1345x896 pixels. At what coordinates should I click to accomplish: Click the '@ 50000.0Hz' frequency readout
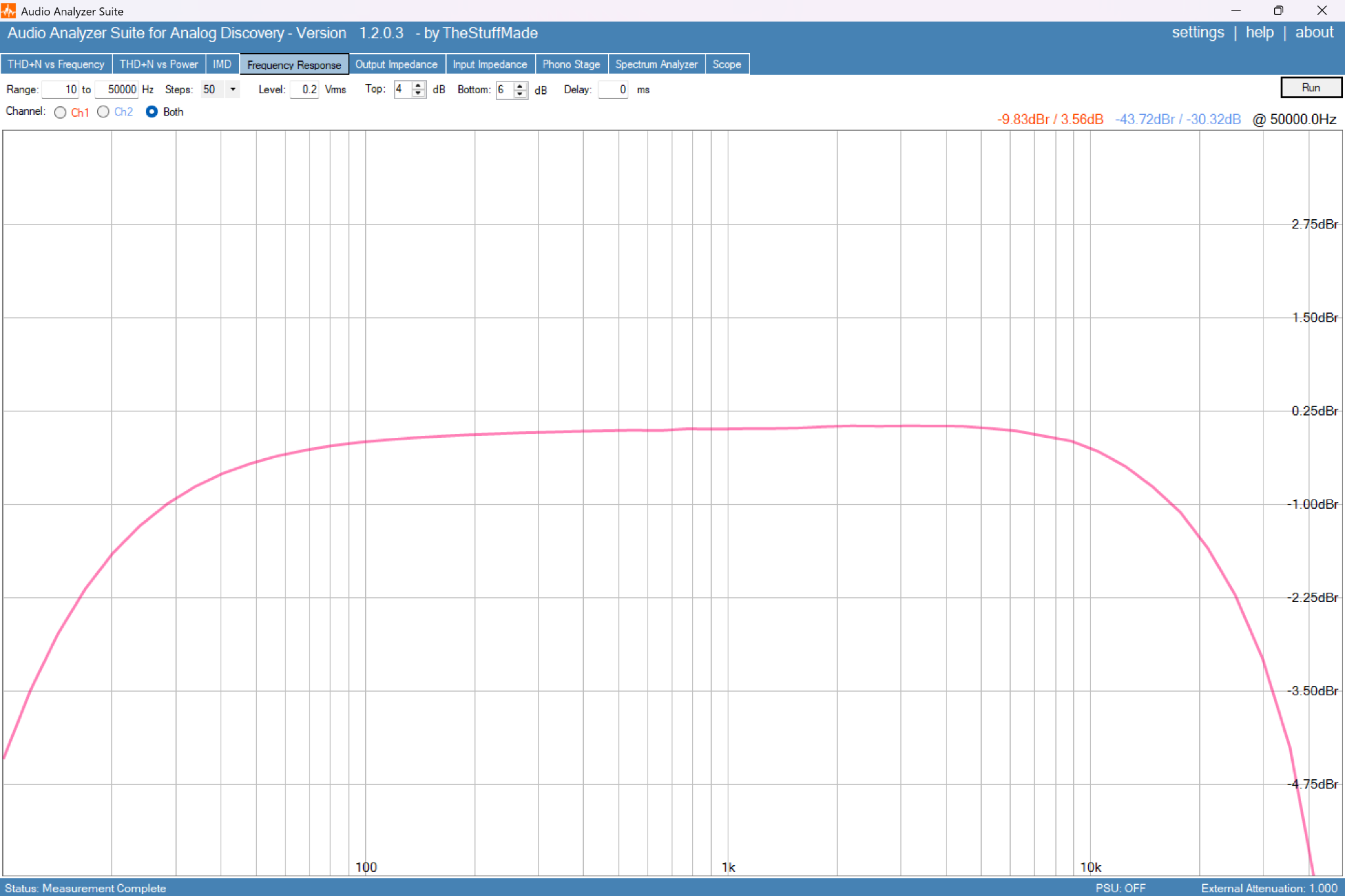[1294, 119]
